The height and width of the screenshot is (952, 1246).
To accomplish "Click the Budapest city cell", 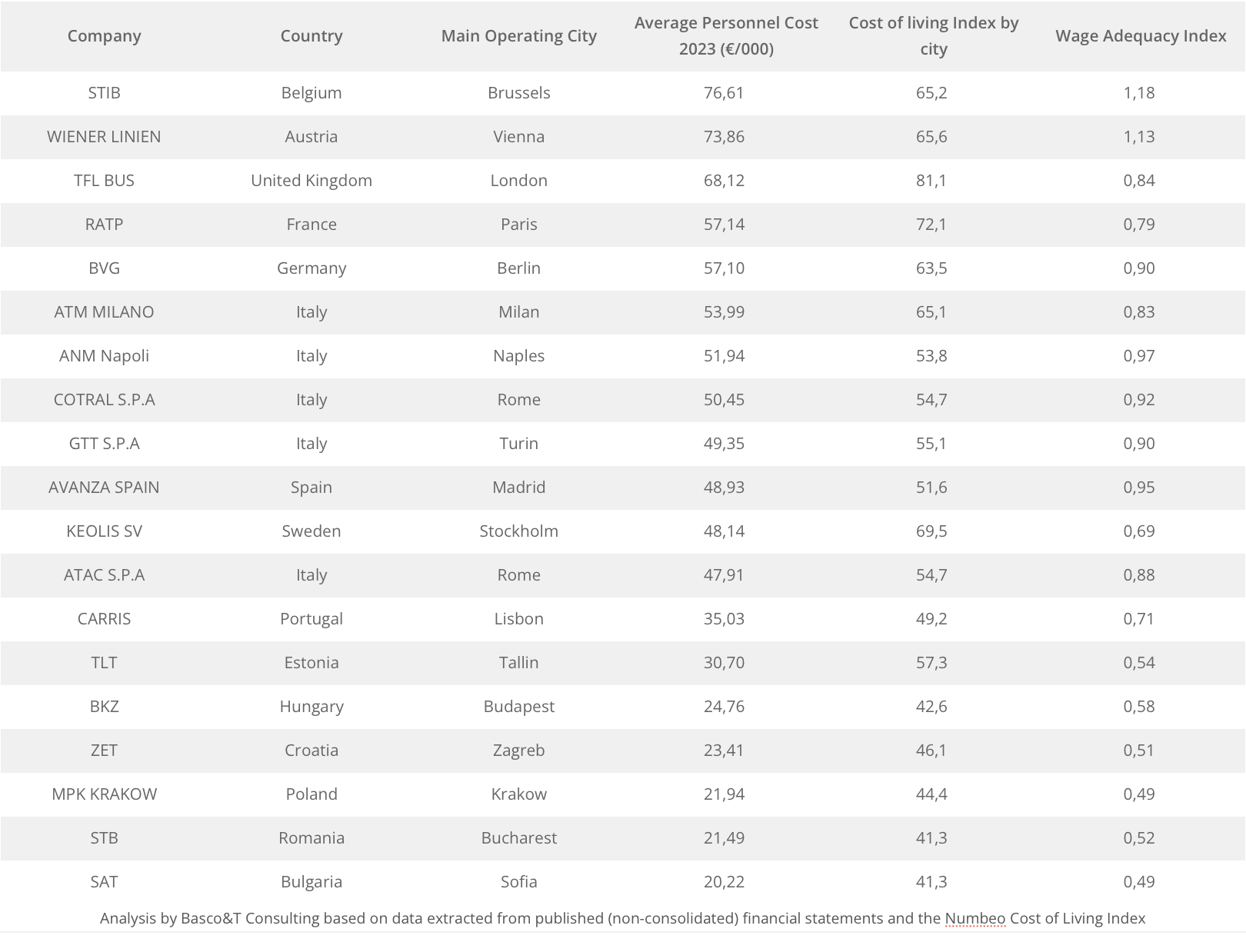I will click(x=519, y=707).
